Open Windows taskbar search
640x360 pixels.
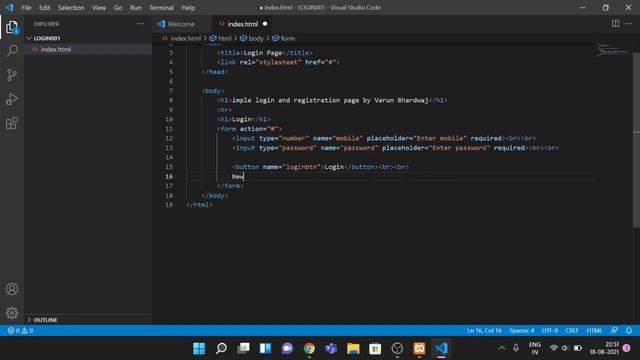(x=221, y=349)
